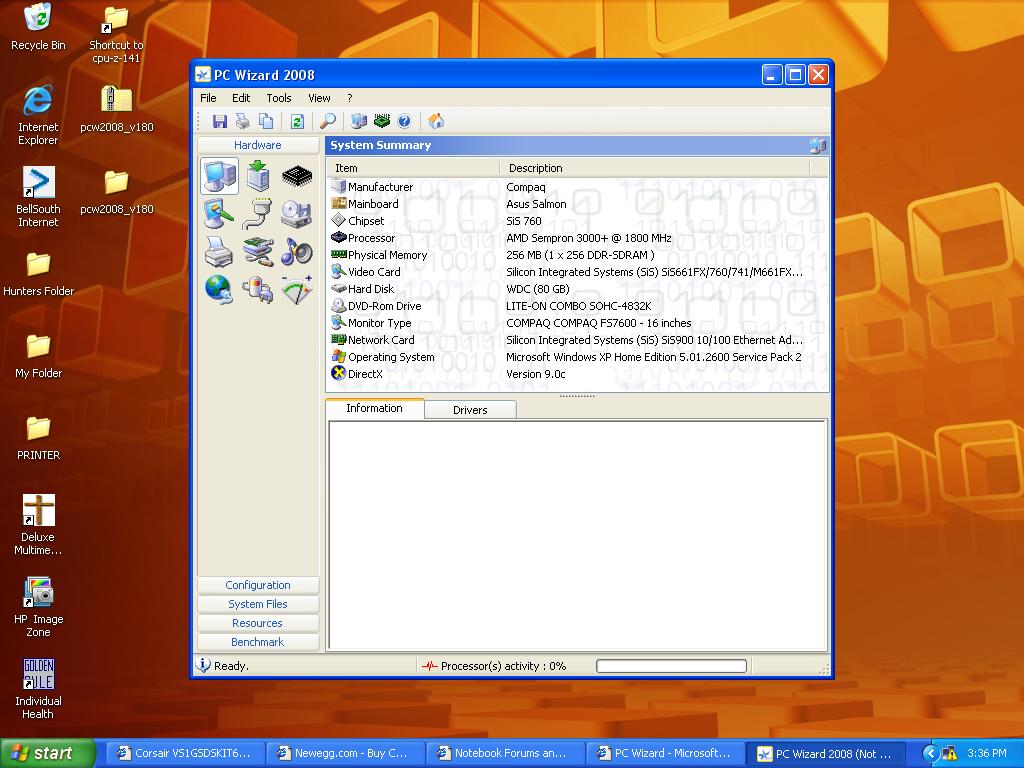1024x768 pixels.
Task: Expand the Benchmark category panel
Action: pos(258,642)
